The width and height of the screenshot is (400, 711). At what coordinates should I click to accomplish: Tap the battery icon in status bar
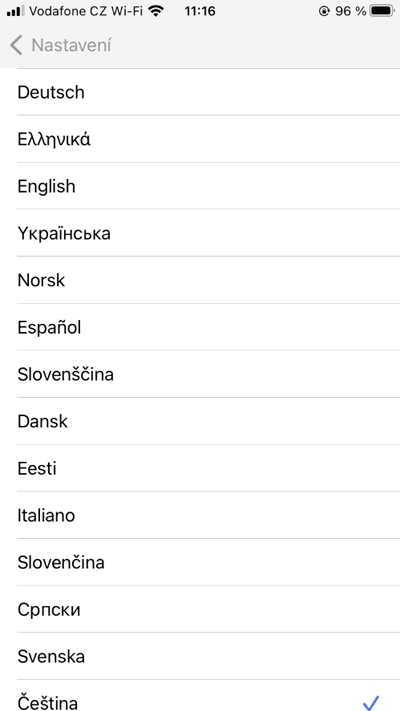point(382,11)
